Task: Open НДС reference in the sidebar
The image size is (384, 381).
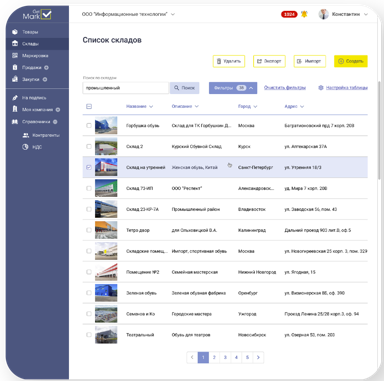Action: 37,147
